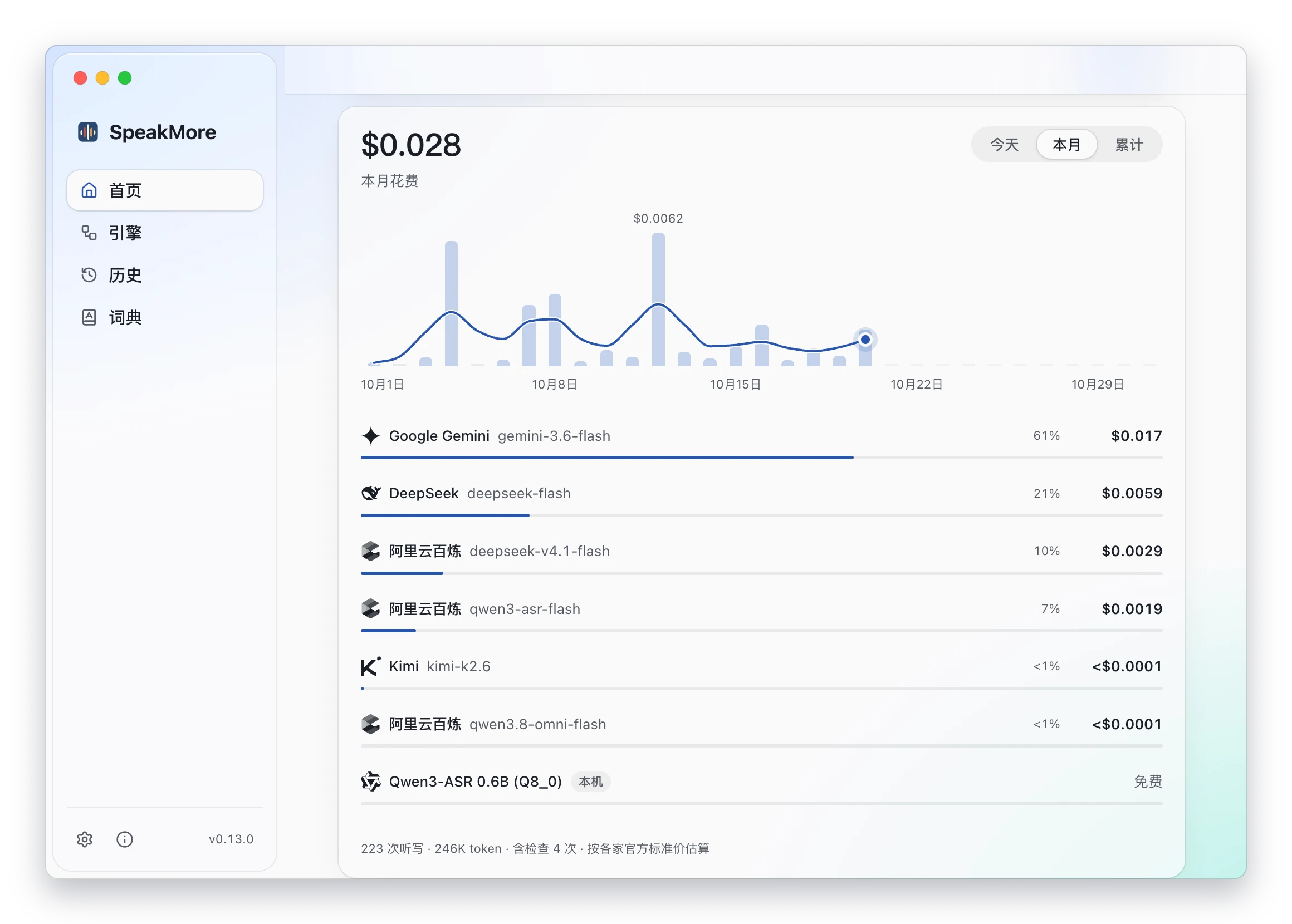The height and width of the screenshot is (924, 1292).
Task: Click the Qwen3-ASR 0.6B icon
Action: click(x=370, y=781)
